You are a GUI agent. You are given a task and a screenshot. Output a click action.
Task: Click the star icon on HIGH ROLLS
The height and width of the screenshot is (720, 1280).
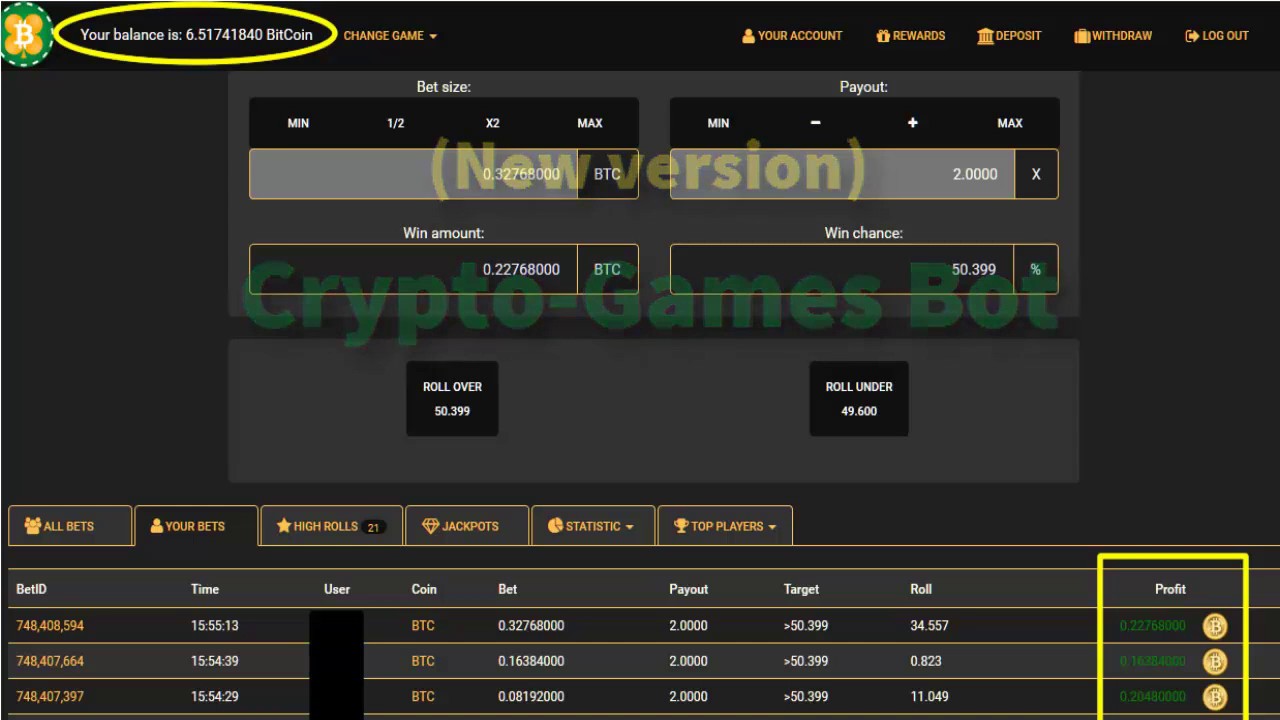point(284,526)
